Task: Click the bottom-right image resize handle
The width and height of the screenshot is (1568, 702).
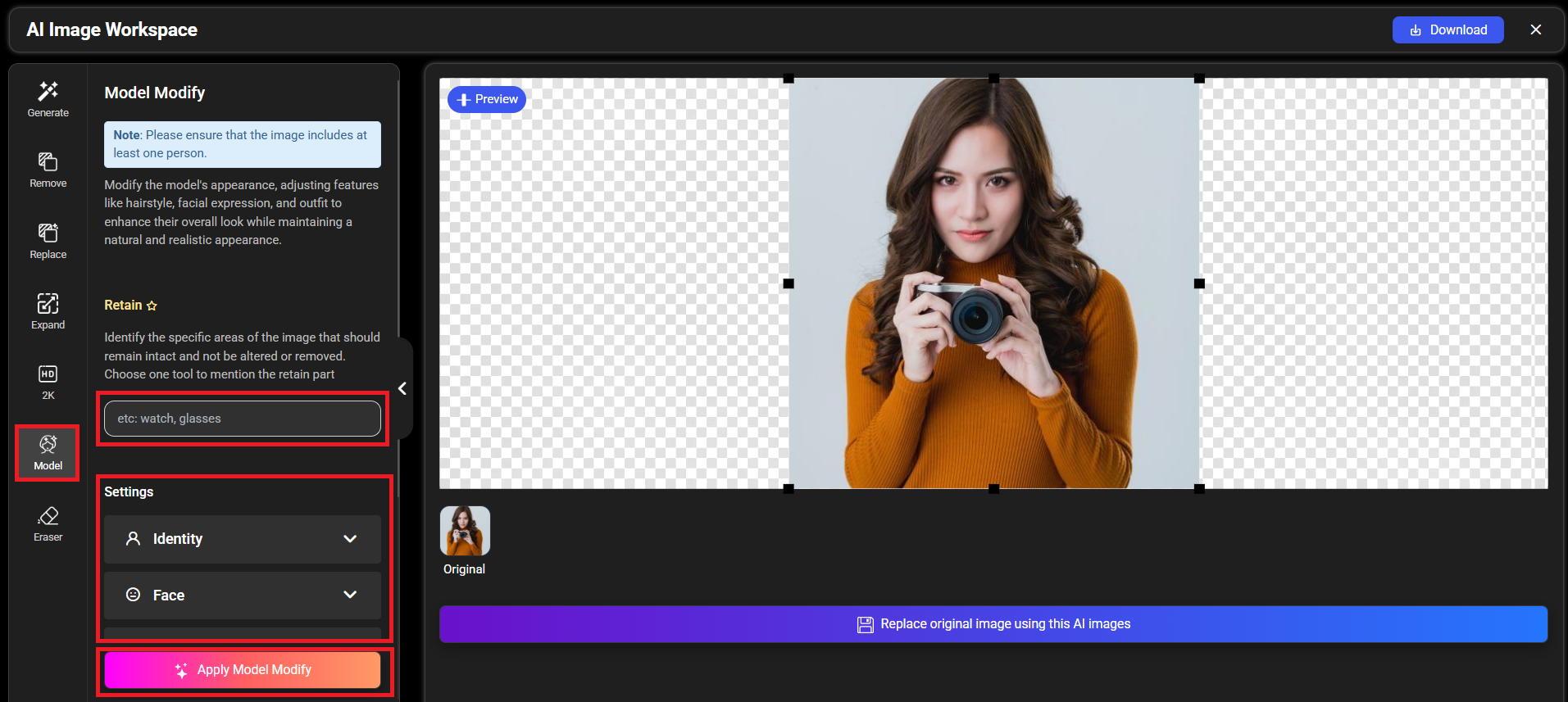Action: [x=1199, y=488]
